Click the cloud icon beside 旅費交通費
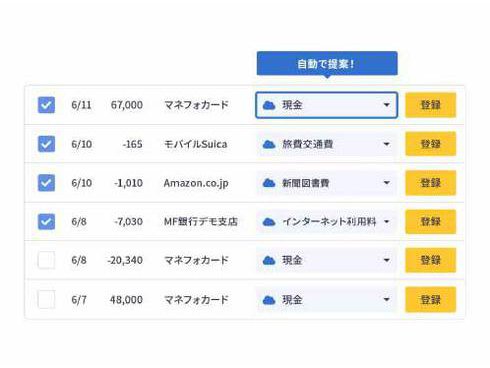 (x=269, y=144)
